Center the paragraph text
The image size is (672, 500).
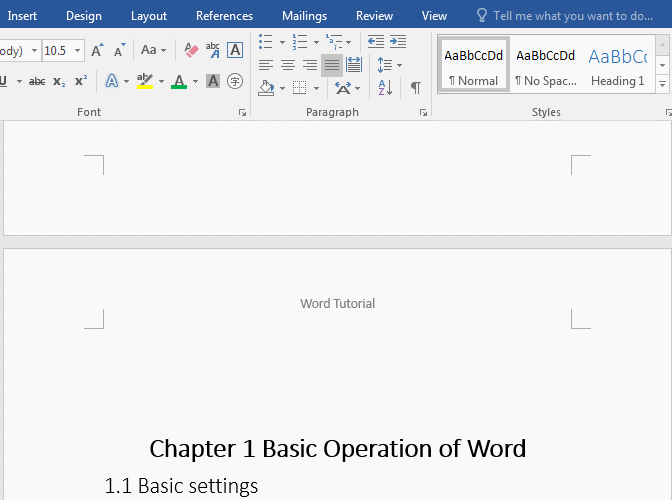coord(288,65)
